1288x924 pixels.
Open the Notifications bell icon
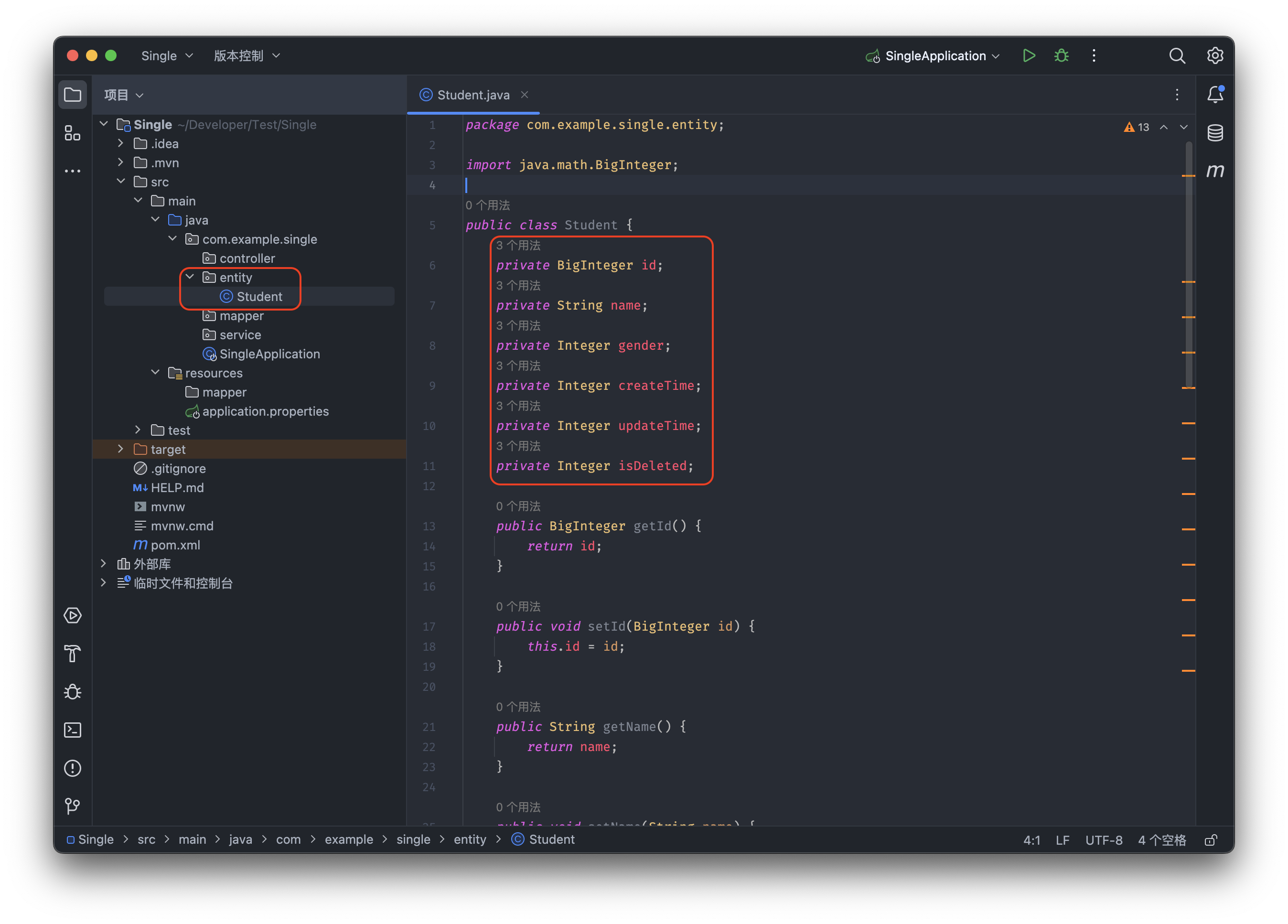tap(1215, 94)
